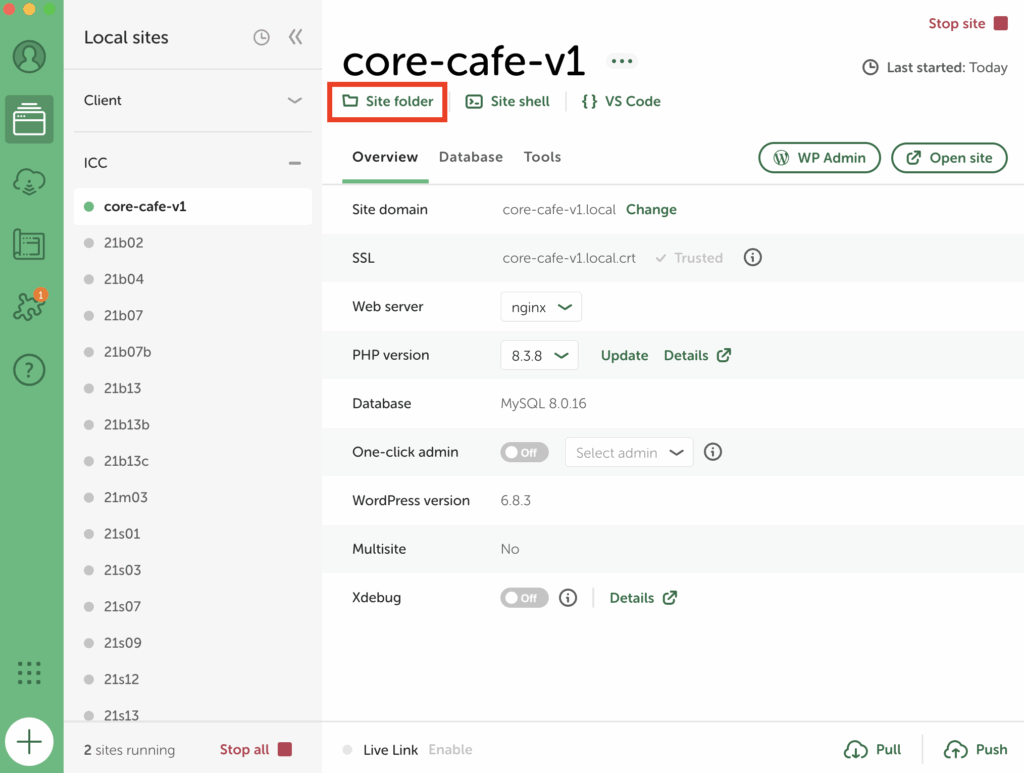This screenshot has height=773, width=1024.
Task: Switch to the Database tab
Action: point(470,157)
